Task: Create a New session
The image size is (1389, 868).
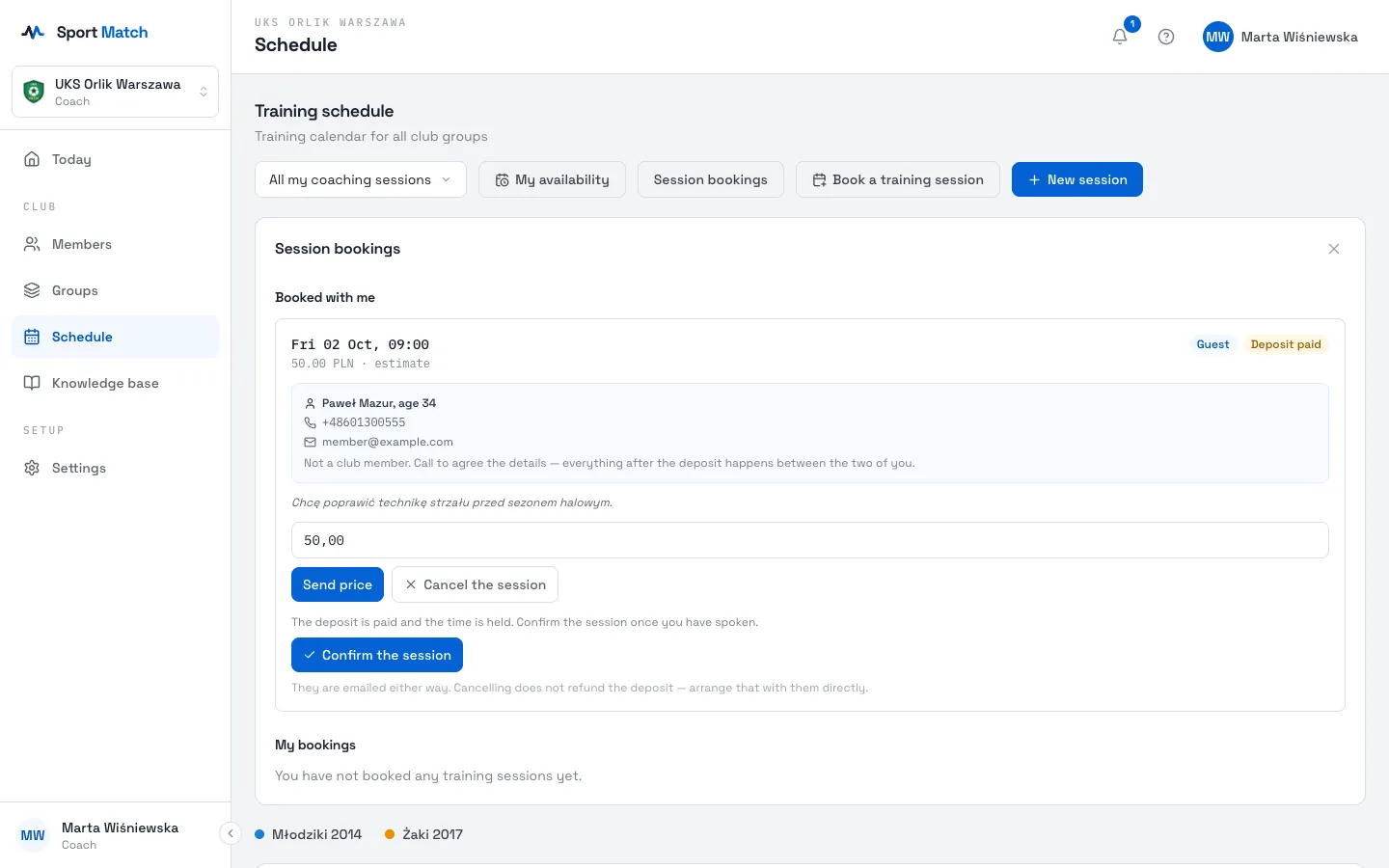Action: pos(1077,179)
